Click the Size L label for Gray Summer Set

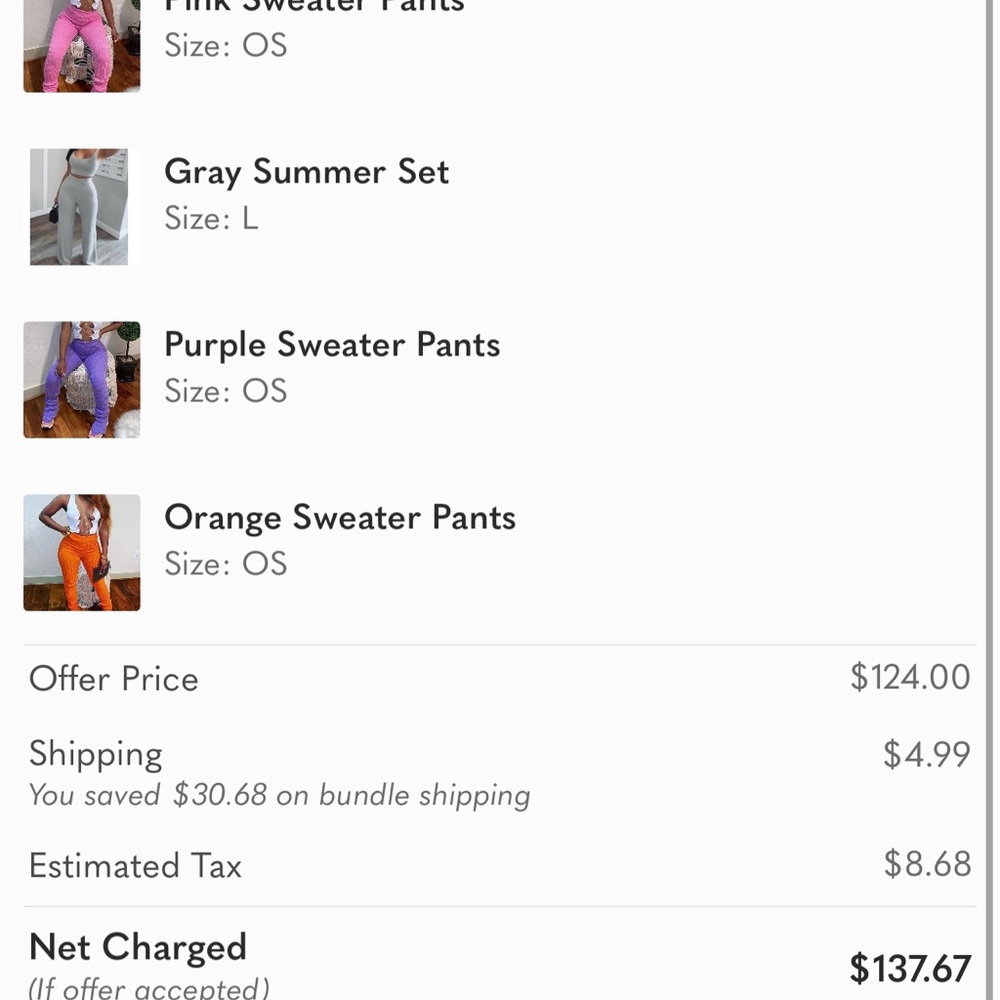pos(211,218)
